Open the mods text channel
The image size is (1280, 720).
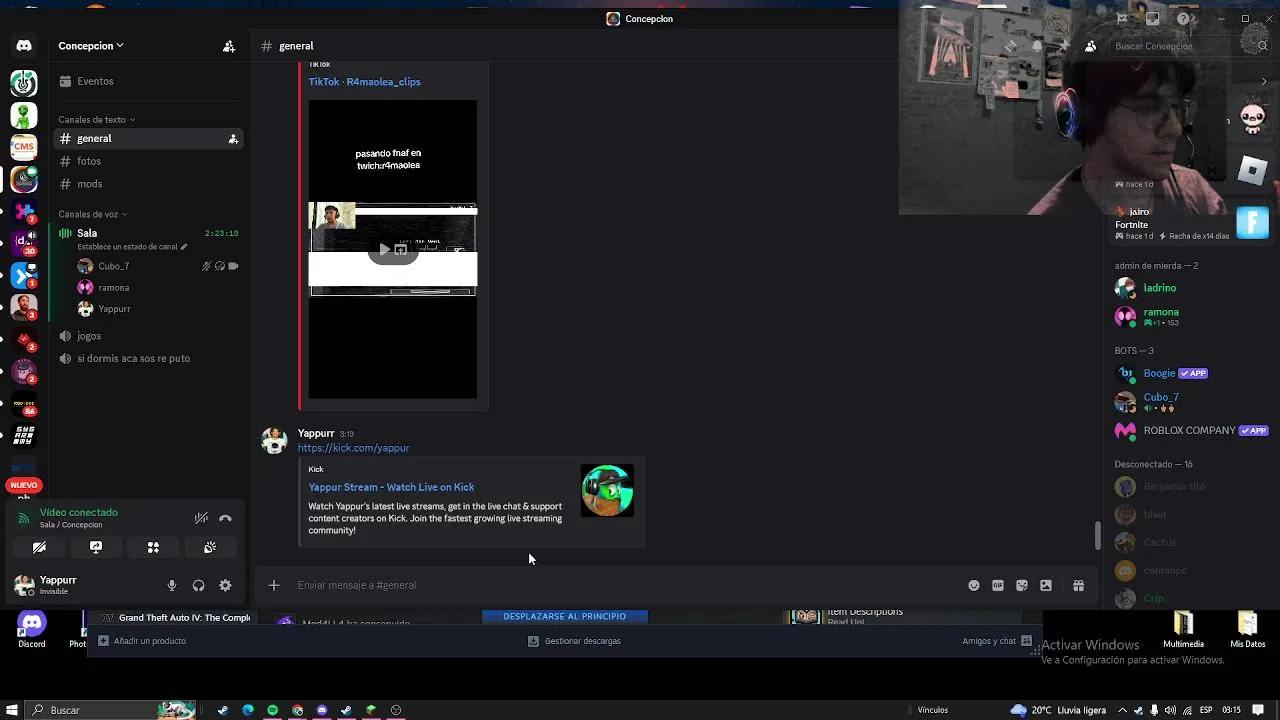coord(90,184)
